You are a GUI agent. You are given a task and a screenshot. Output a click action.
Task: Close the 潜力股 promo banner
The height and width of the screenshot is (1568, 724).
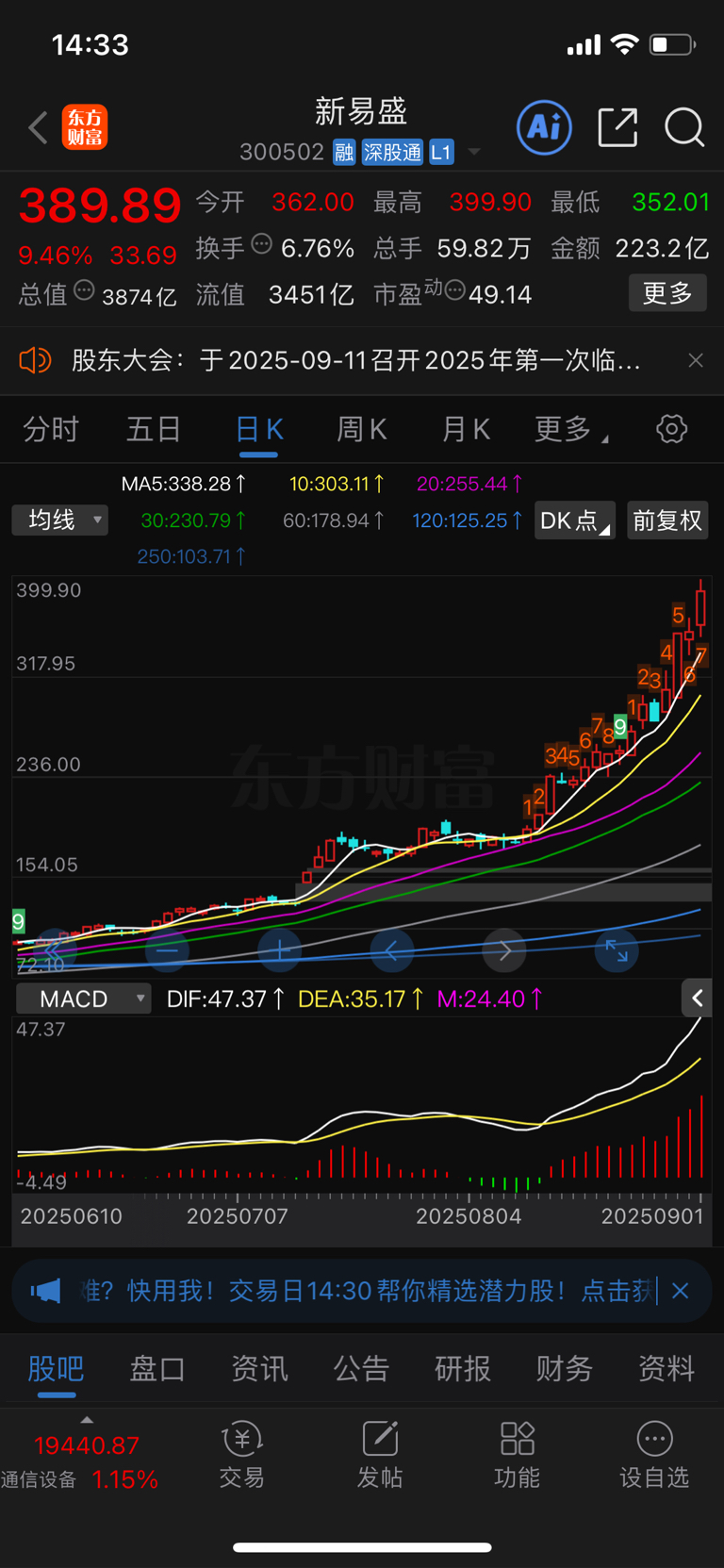coord(681,1291)
